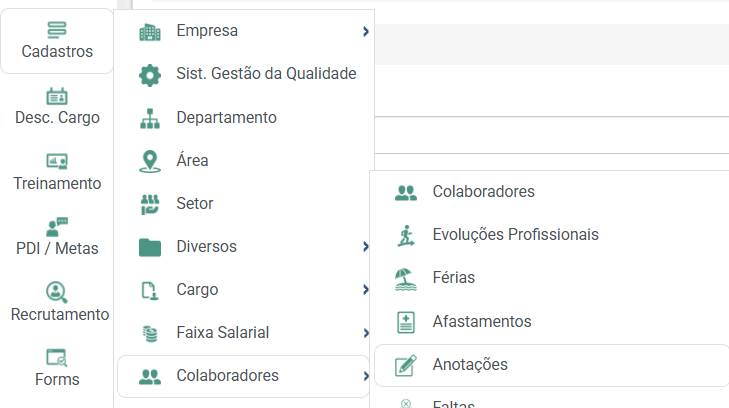Open Recrutamento magnifier icon
Image resolution: width=729 pixels, height=408 pixels.
tap(57, 292)
